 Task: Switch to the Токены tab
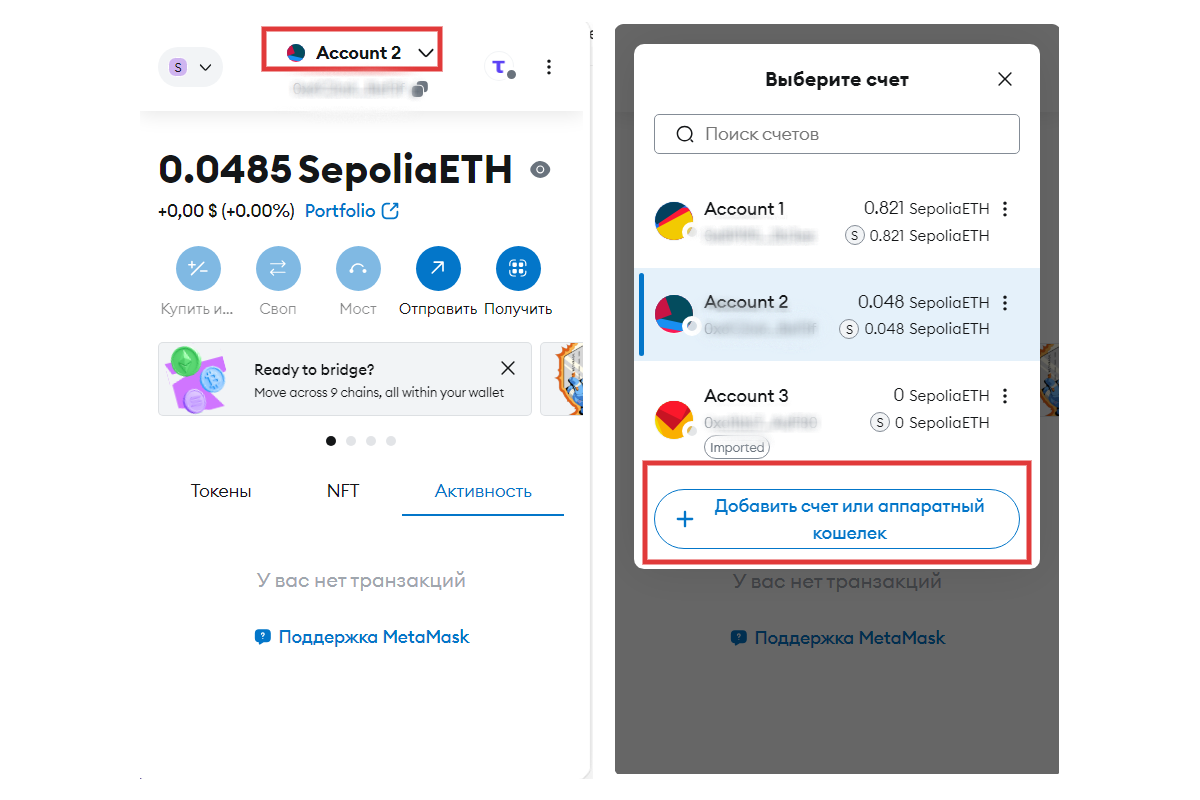pyautogui.click(x=221, y=491)
